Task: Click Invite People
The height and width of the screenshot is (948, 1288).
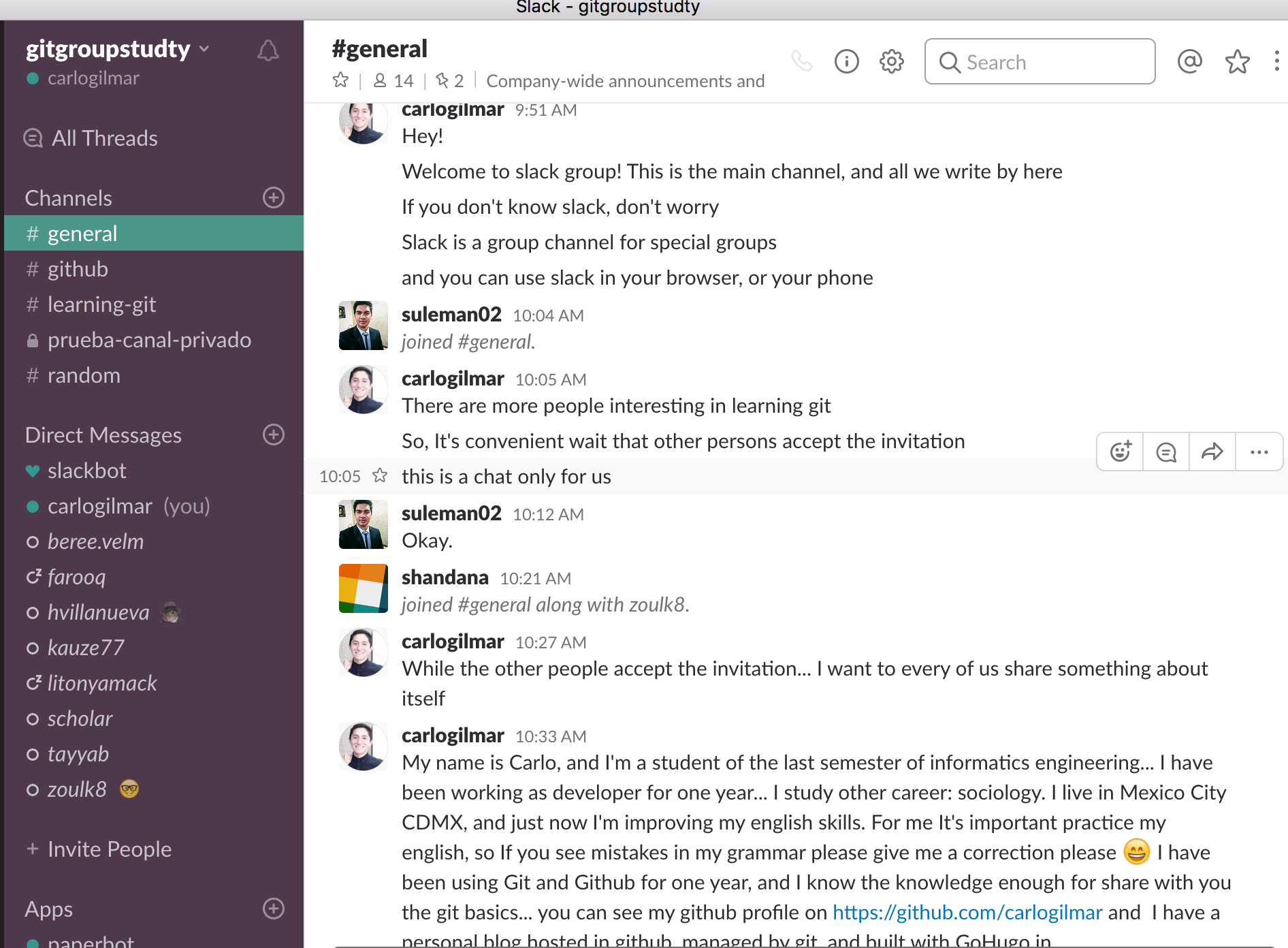Action: pos(99,849)
